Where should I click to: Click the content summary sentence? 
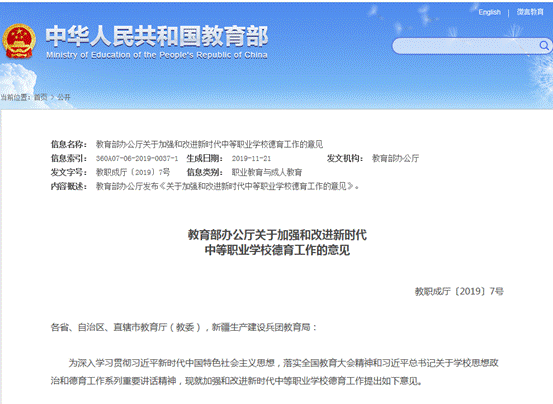click(x=227, y=186)
